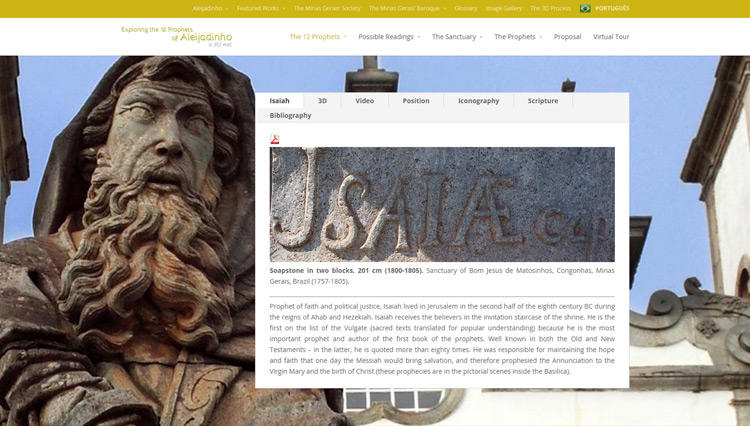
Task: Click the paragraph starting 'Prophet of faith'
Action: click(x=442, y=339)
